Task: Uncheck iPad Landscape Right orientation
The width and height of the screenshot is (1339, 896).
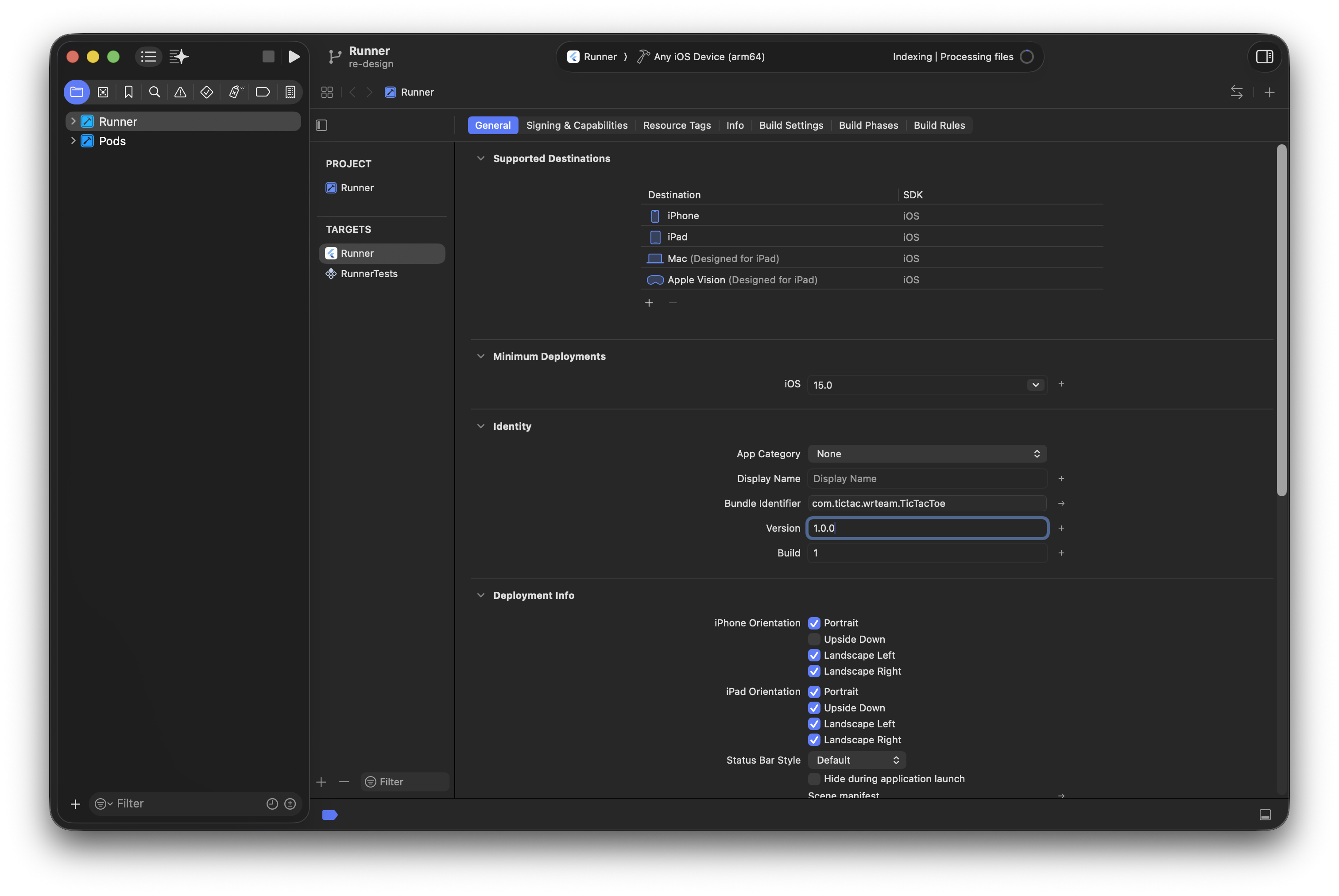Action: pyautogui.click(x=814, y=739)
